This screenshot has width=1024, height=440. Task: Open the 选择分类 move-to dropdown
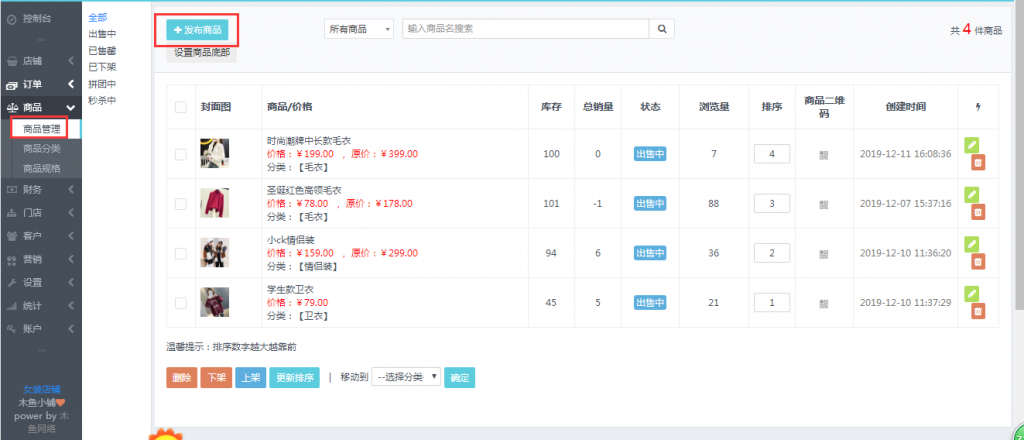click(406, 378)
